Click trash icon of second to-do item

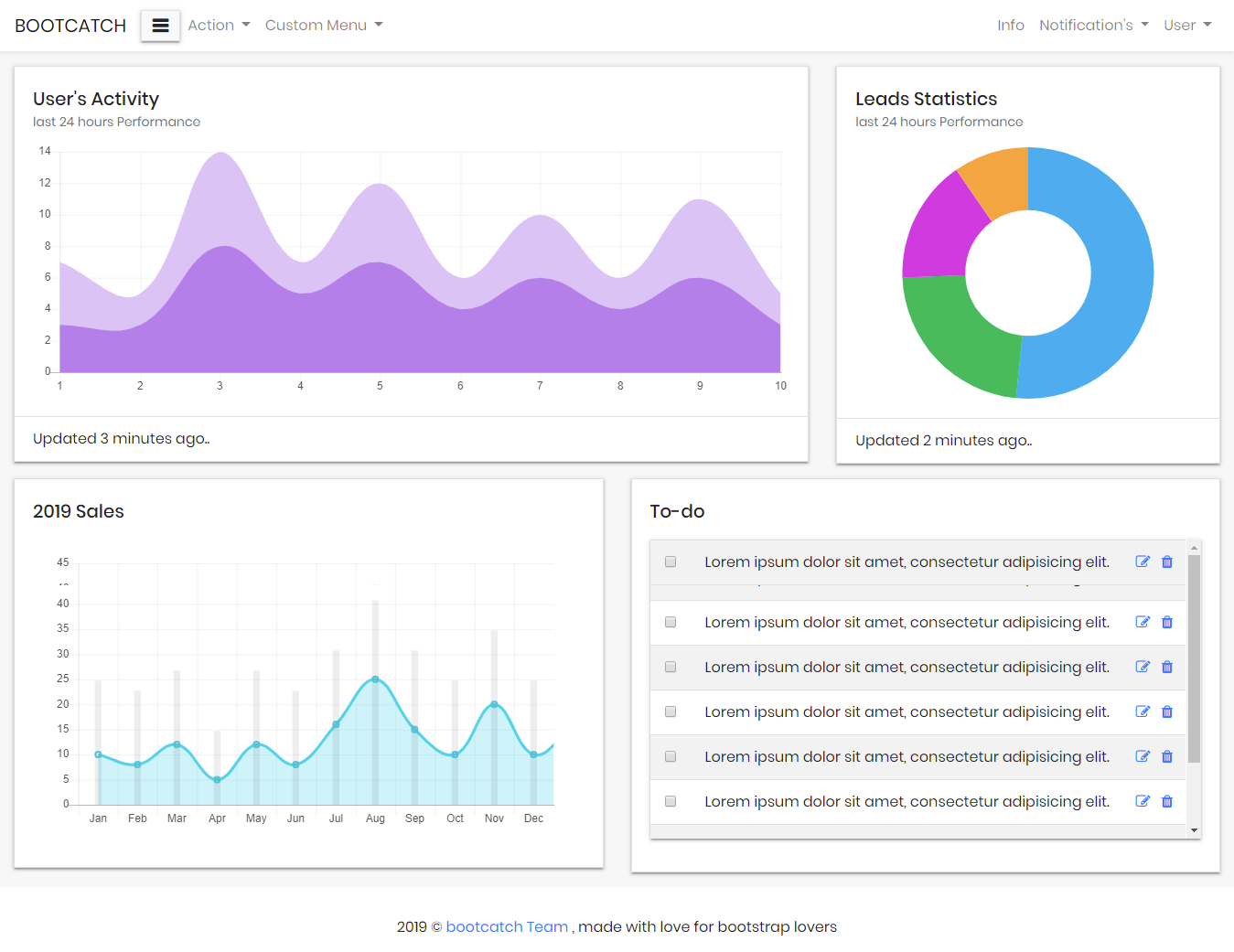[1167, 622]
